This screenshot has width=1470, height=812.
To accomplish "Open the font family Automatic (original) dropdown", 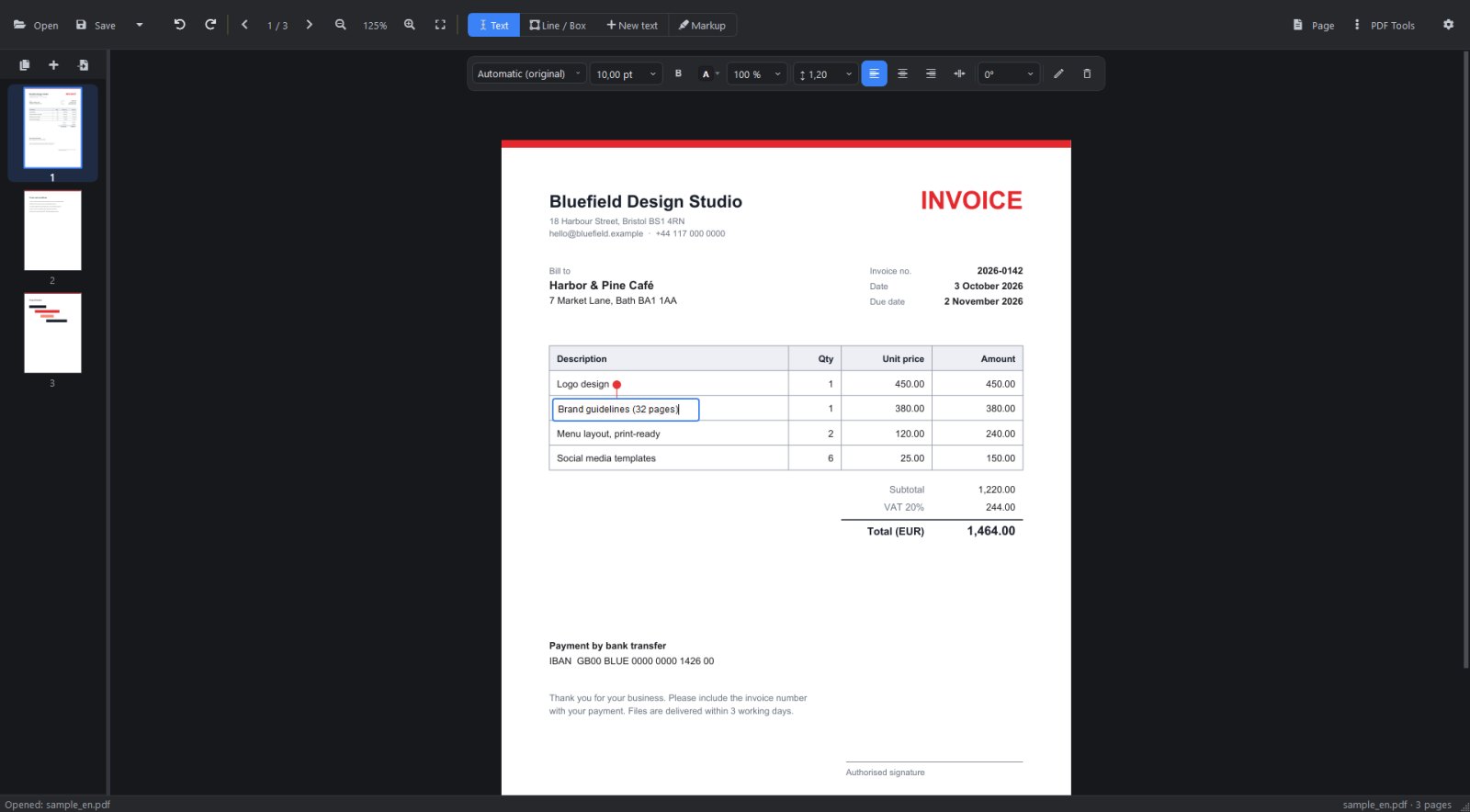I will pyautogui.click(x=529, y=73).
